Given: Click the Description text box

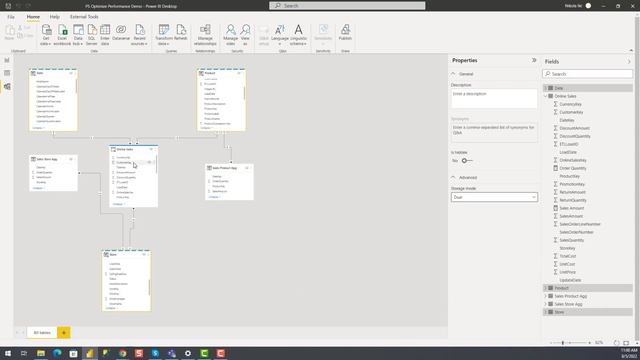Looking at the screenshot, I should click(494, 99).
